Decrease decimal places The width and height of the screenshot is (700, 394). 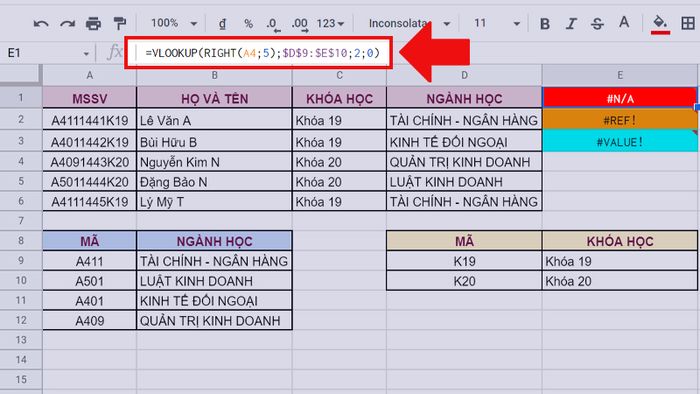[273, 25]
